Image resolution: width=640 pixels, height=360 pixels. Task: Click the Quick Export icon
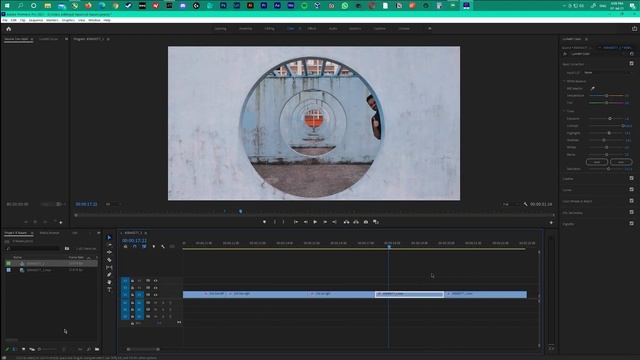[x=634, y=29]
